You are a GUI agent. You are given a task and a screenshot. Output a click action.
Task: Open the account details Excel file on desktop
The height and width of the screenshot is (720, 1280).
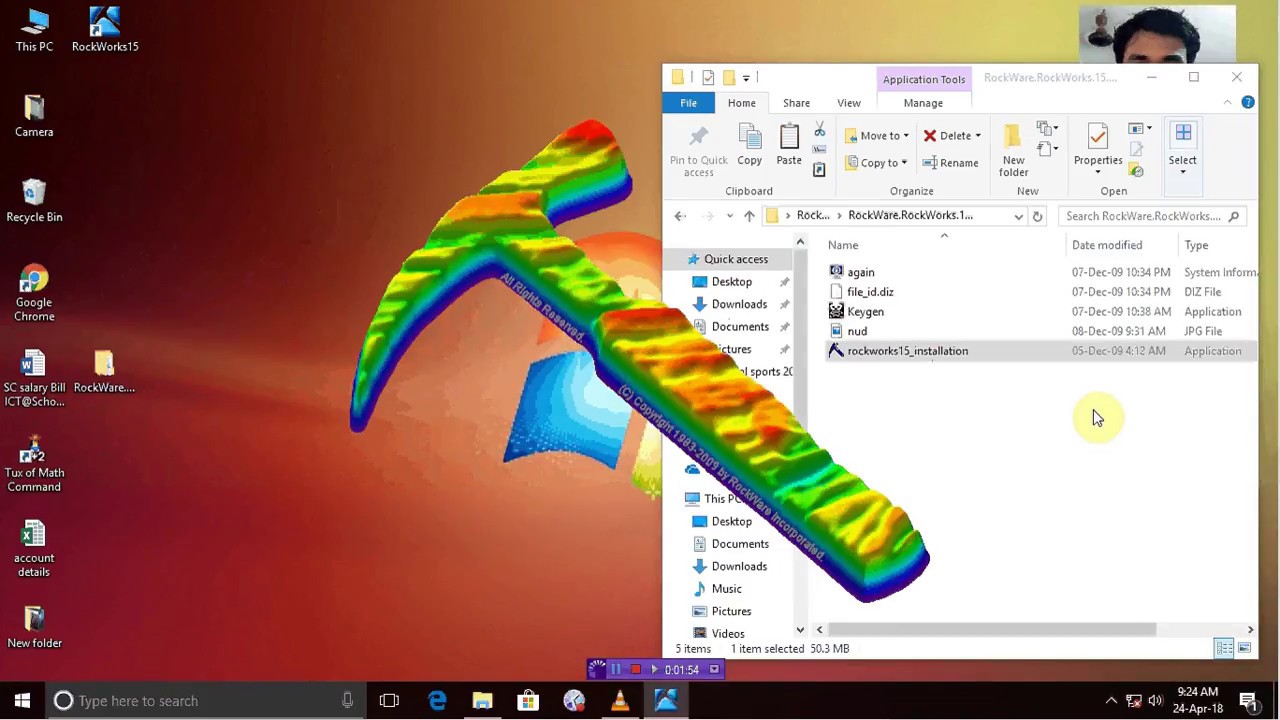coord(34,549)
